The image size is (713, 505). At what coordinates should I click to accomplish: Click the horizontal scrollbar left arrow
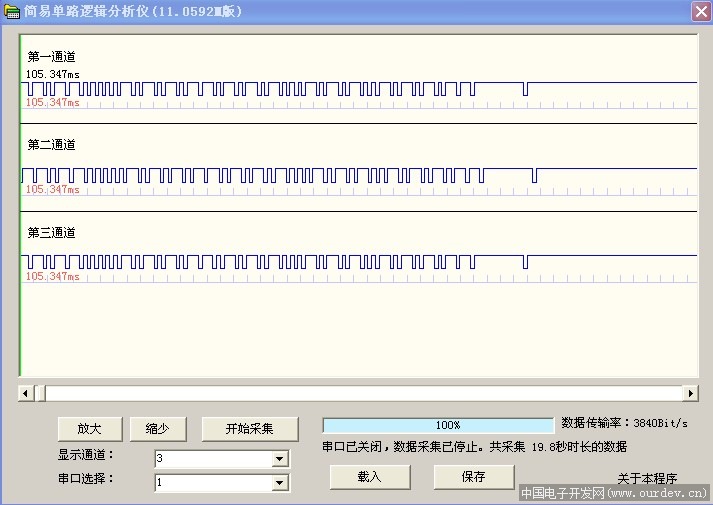(x=25, y=393)
